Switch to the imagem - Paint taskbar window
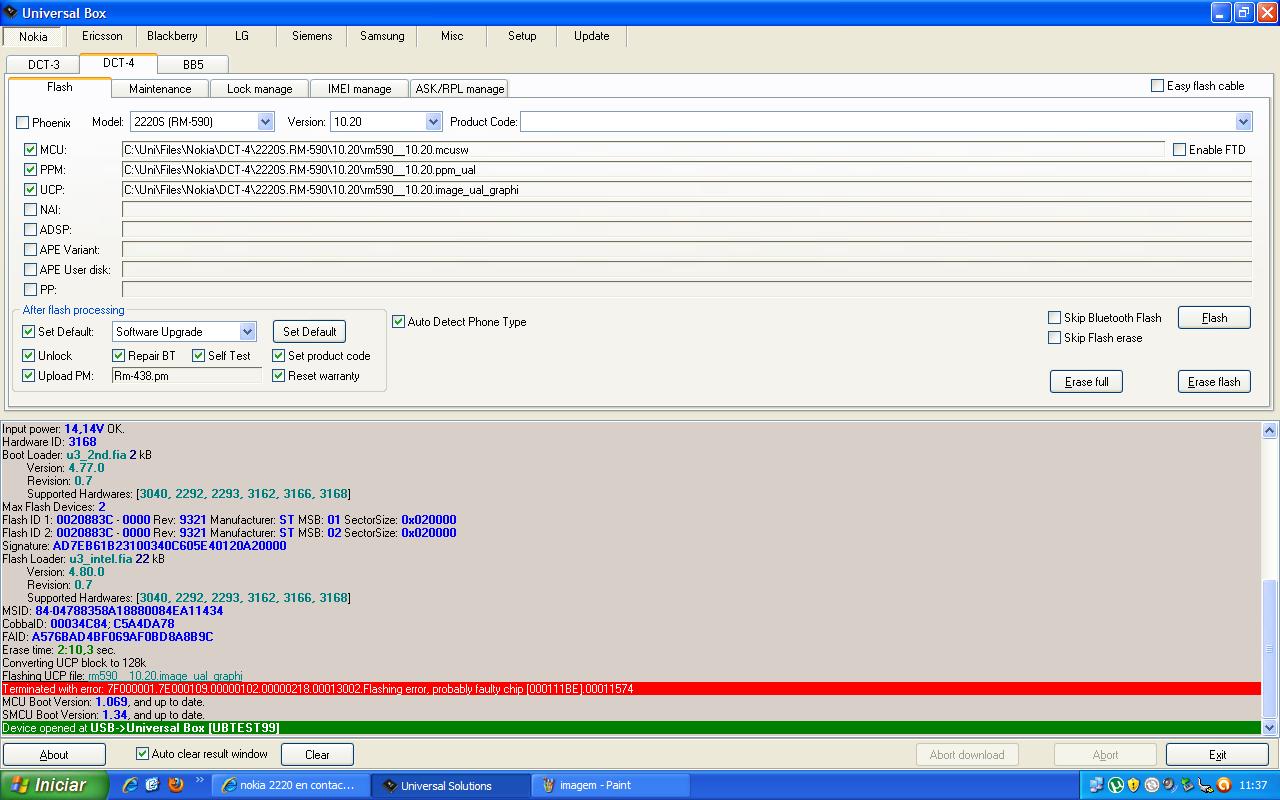1280x800 pixels. pyautogui.click(x=609, y=785)
